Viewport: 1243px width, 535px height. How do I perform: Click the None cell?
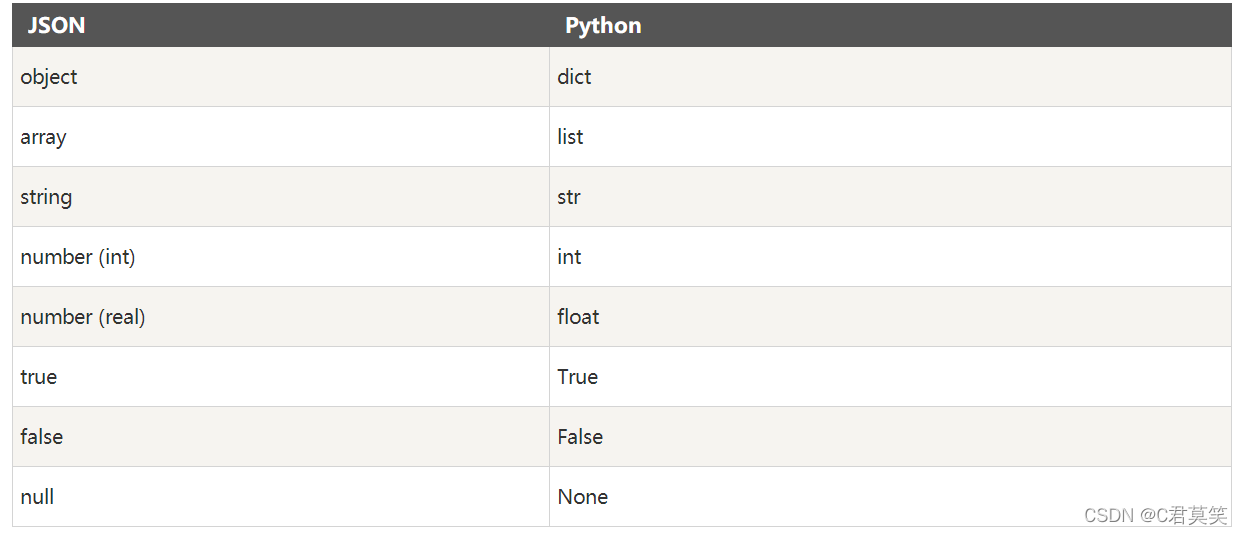[890, 497]
